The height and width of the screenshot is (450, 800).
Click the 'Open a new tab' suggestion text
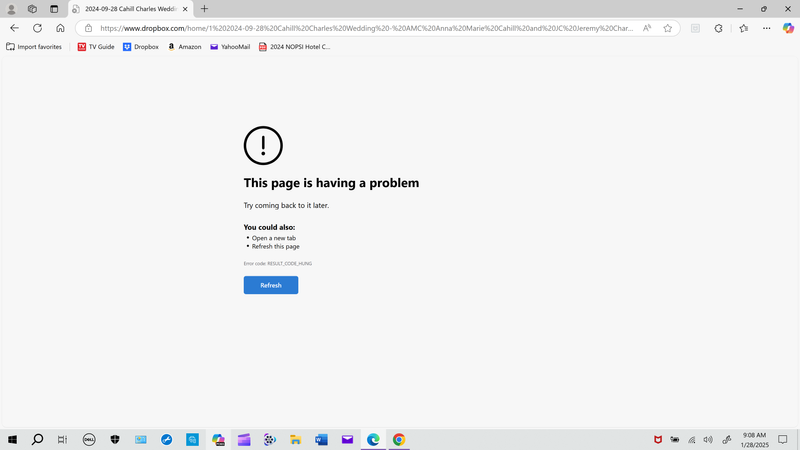tap(273, 238)
